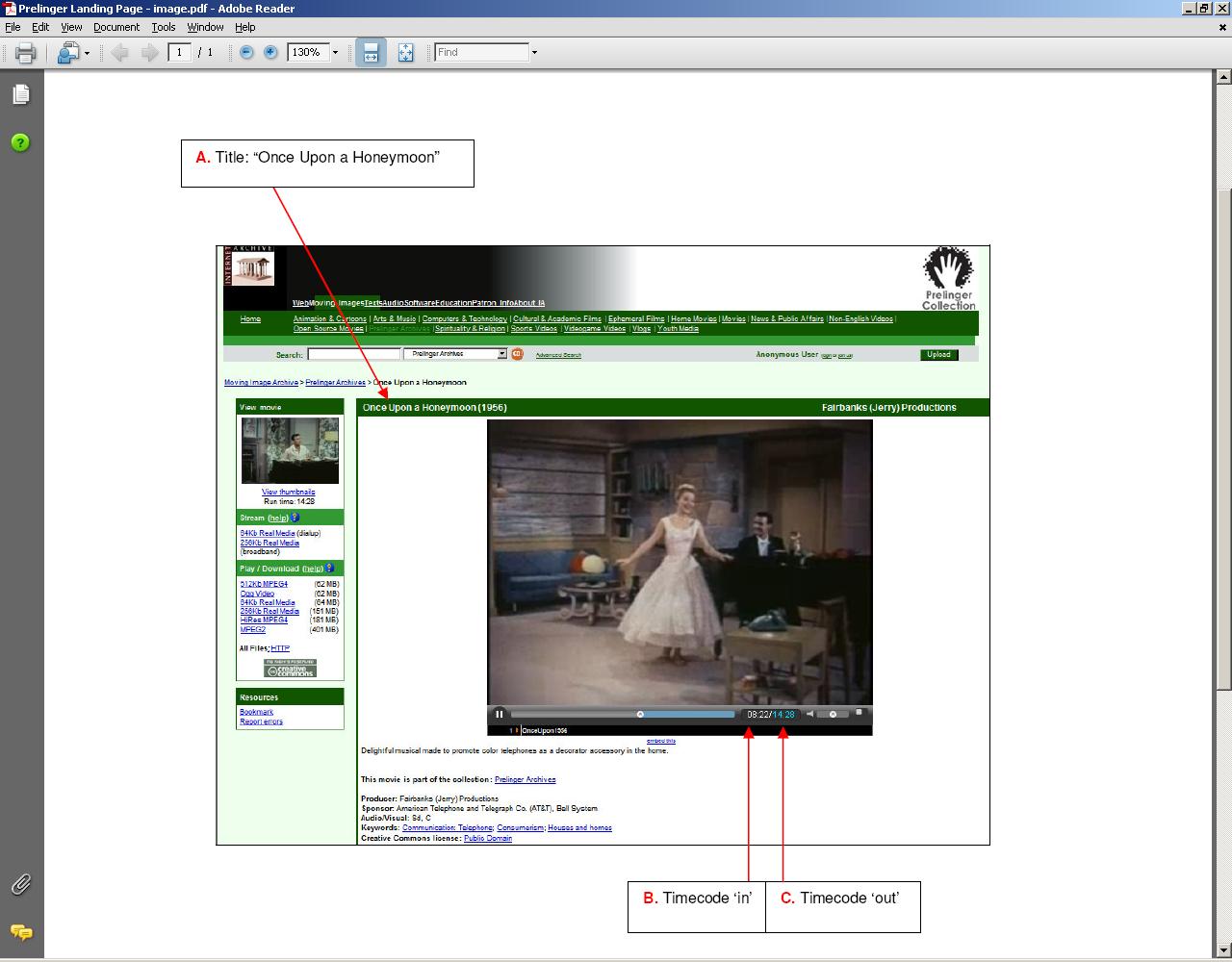Screen dimensions: 1232x962
Task: Open the Document menu
Action: point(116,27)
